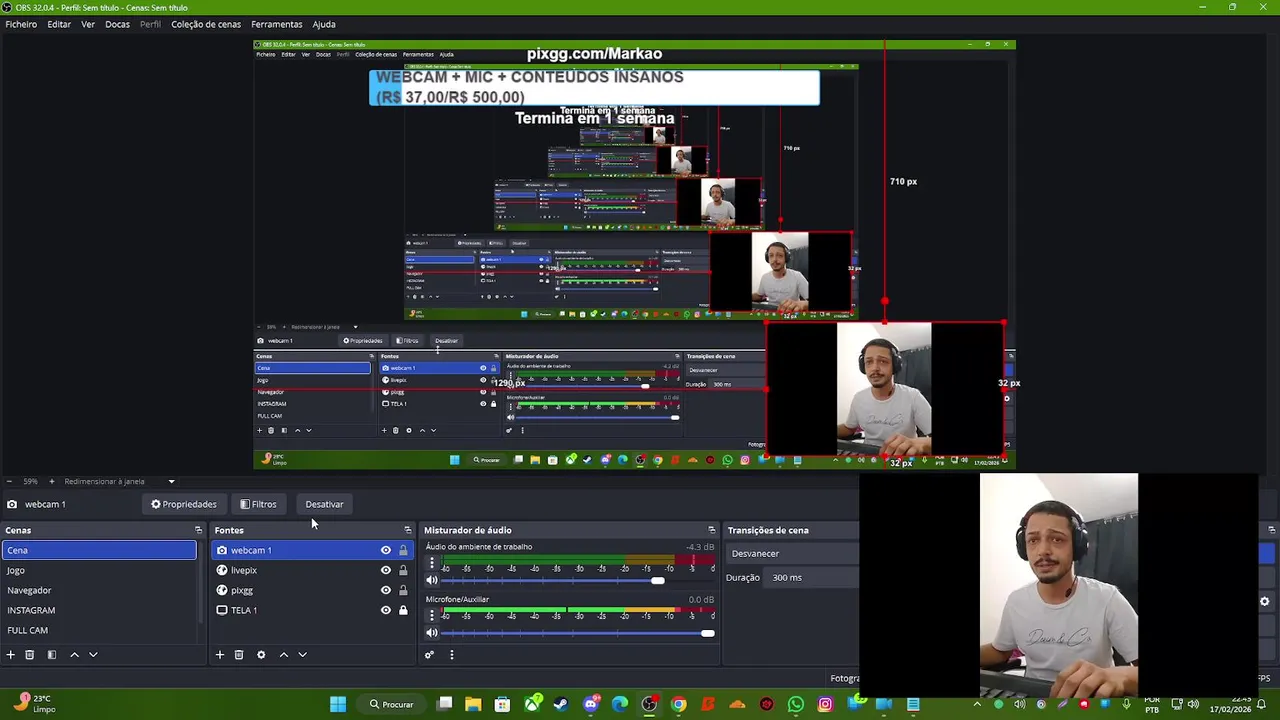1280x720 pixels.
Task: Toggle lock on livepix source
Action: [x=403, y=570]
